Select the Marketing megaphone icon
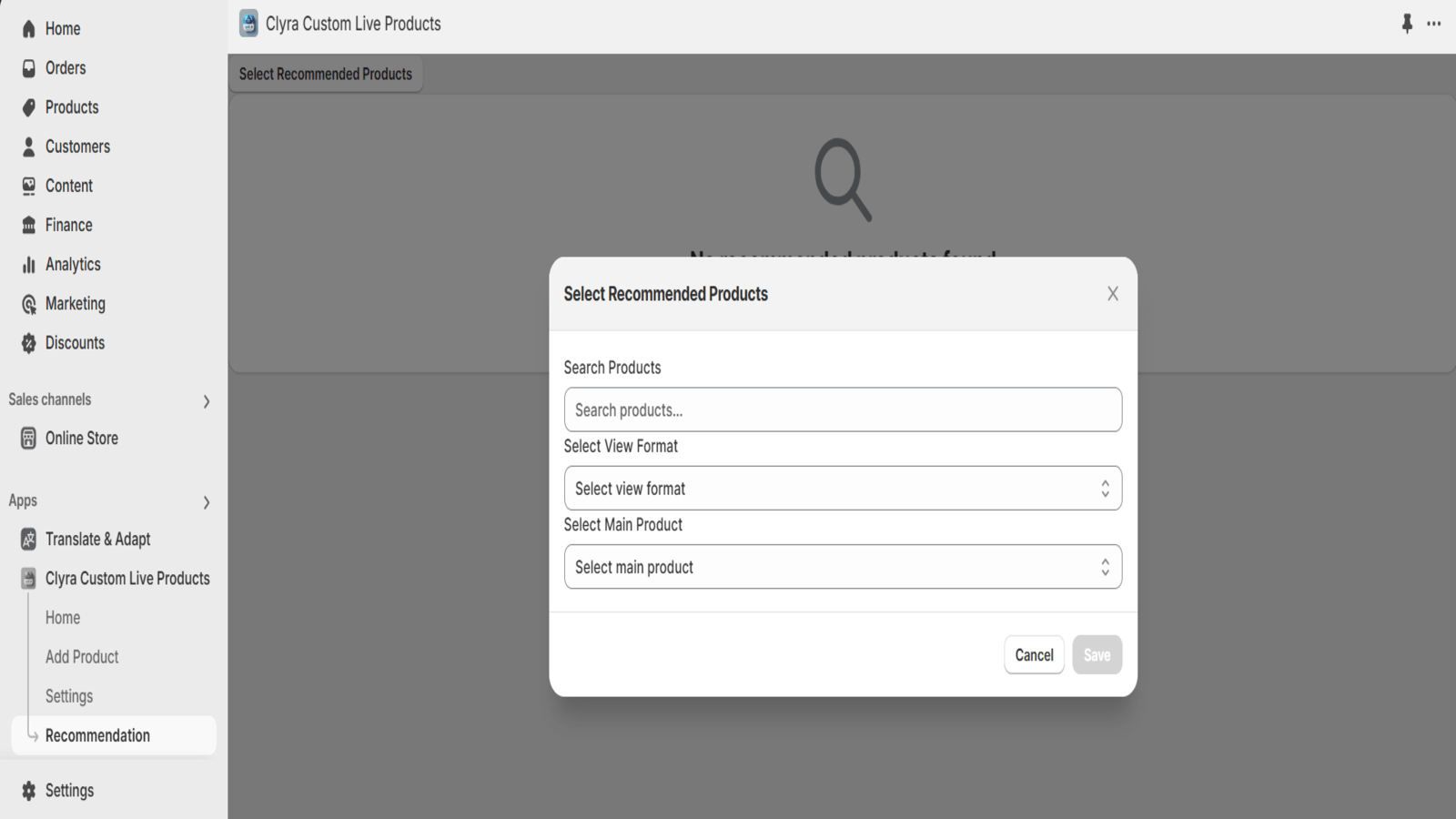This screenshot has height=819, width=1456. (x=28, y=303)
